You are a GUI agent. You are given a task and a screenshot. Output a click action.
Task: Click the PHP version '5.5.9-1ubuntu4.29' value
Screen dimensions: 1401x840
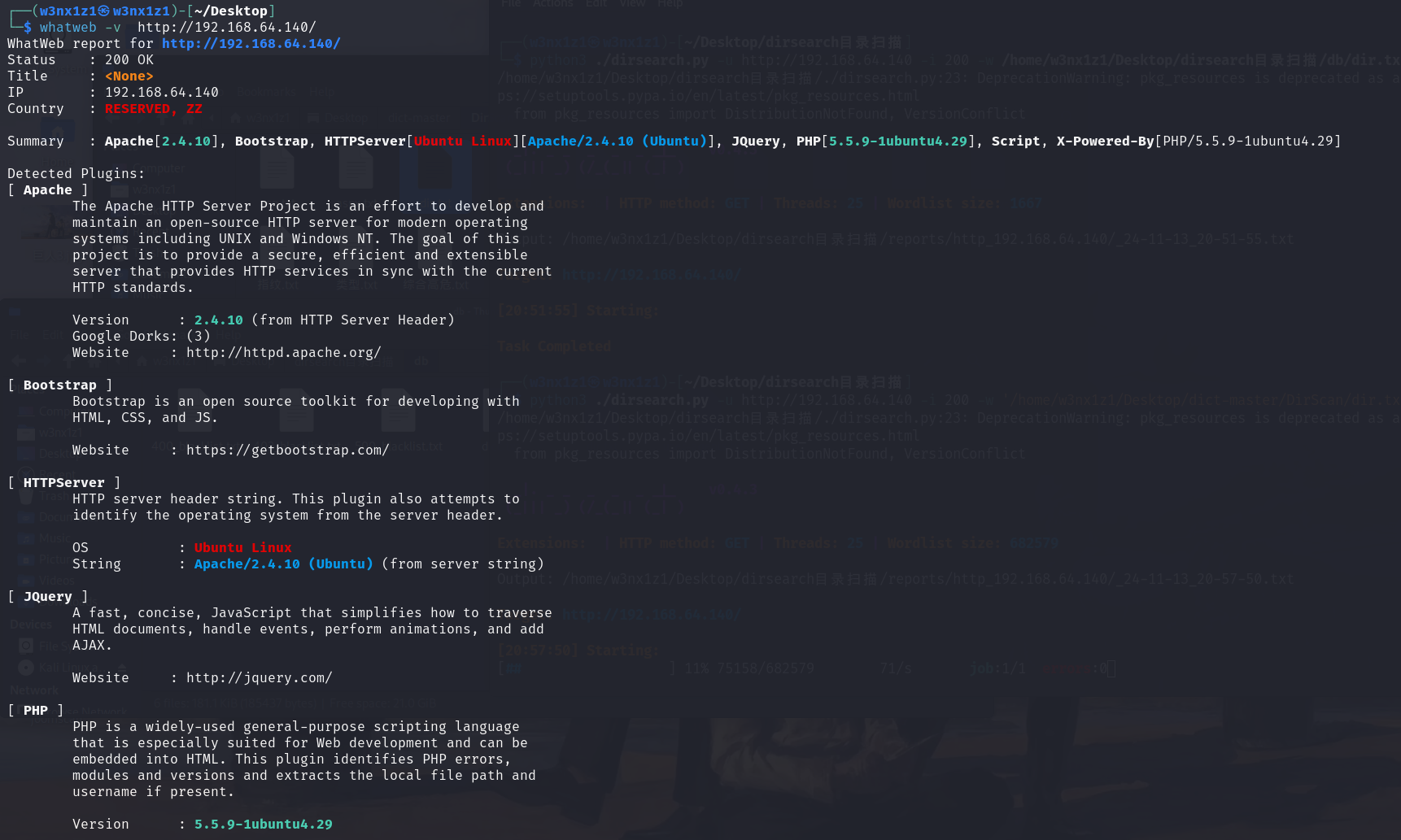click(263, 824)
